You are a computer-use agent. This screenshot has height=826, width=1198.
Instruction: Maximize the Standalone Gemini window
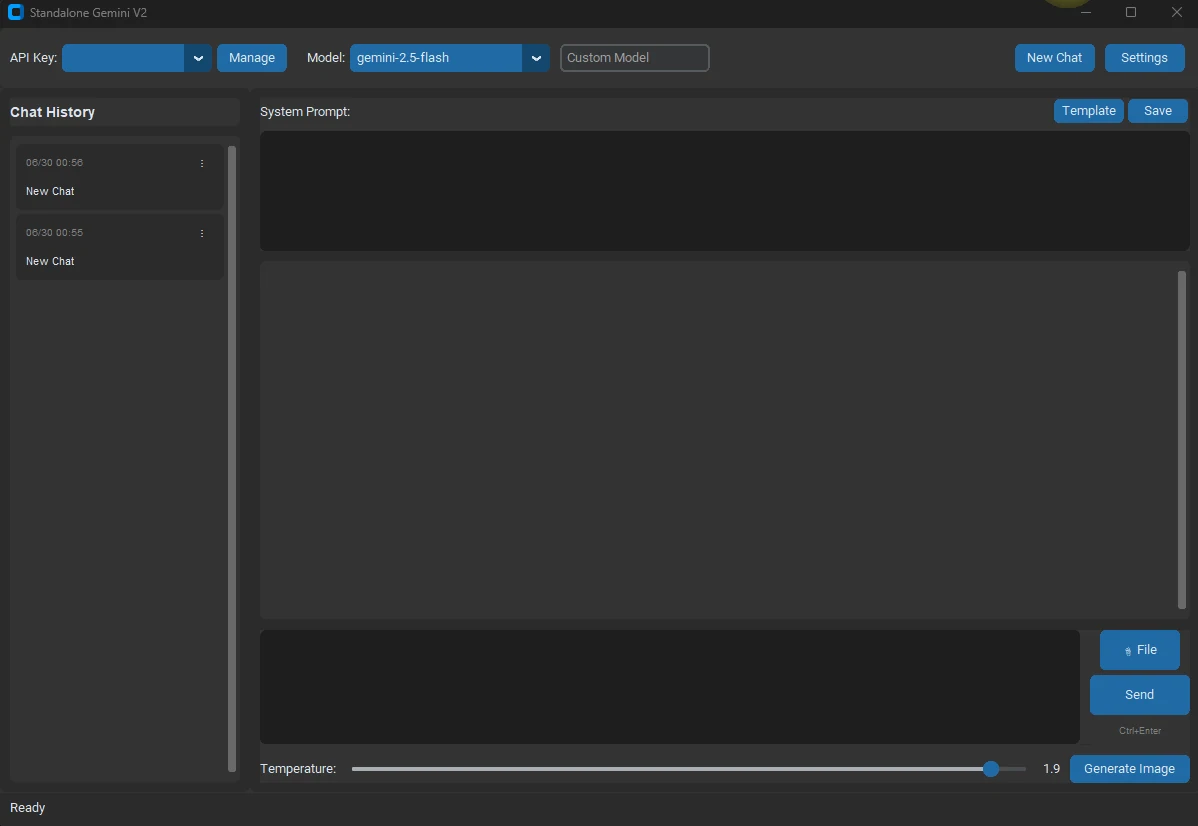[1131, 13]
